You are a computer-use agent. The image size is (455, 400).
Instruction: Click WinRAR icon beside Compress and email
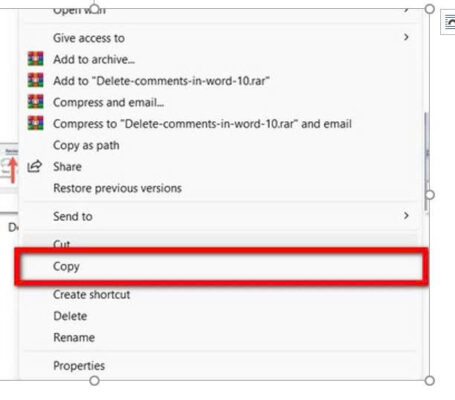[x=35, y=102]
